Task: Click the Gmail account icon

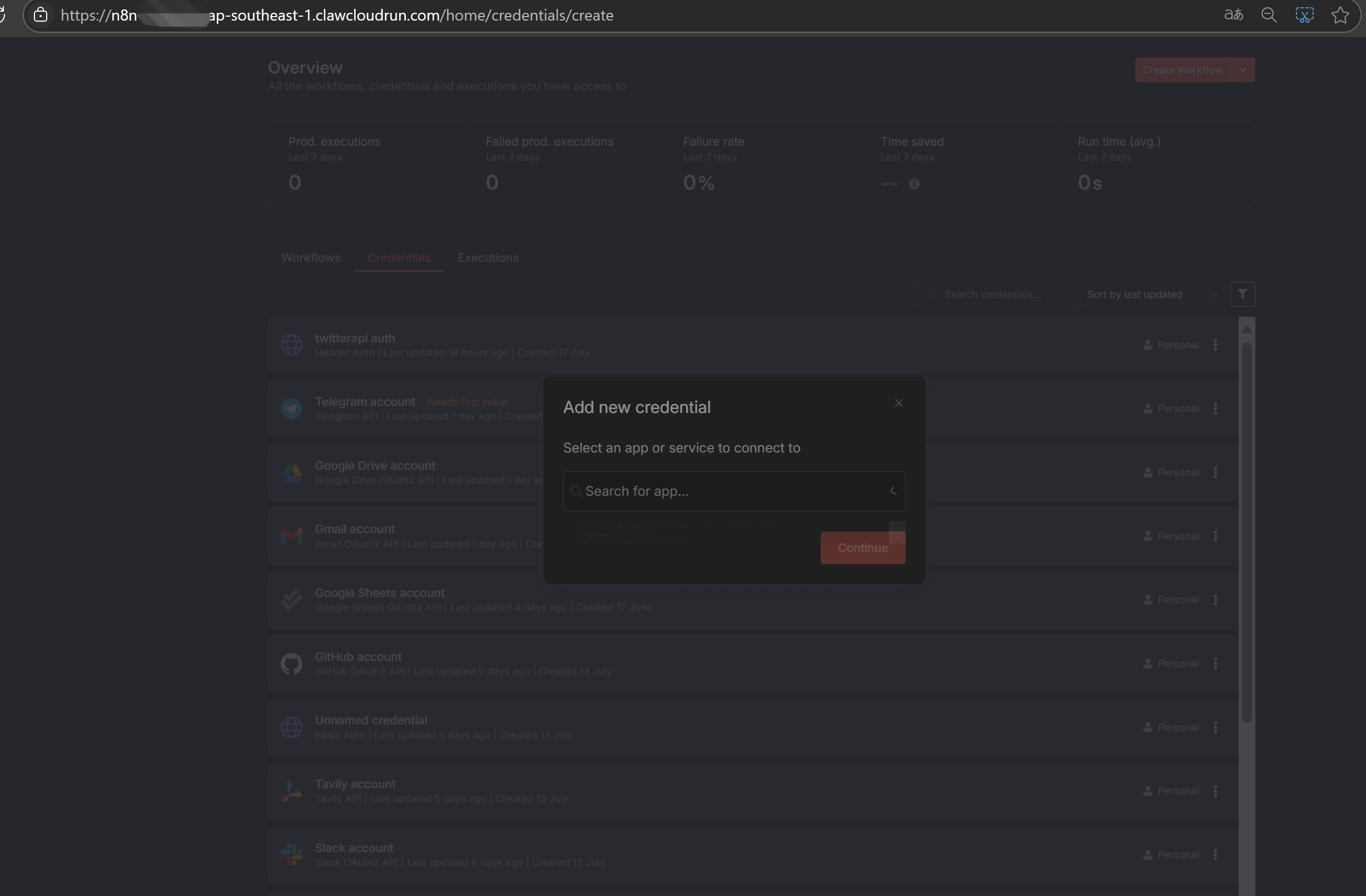Action: pyautogui.click(x=291, y=536)
